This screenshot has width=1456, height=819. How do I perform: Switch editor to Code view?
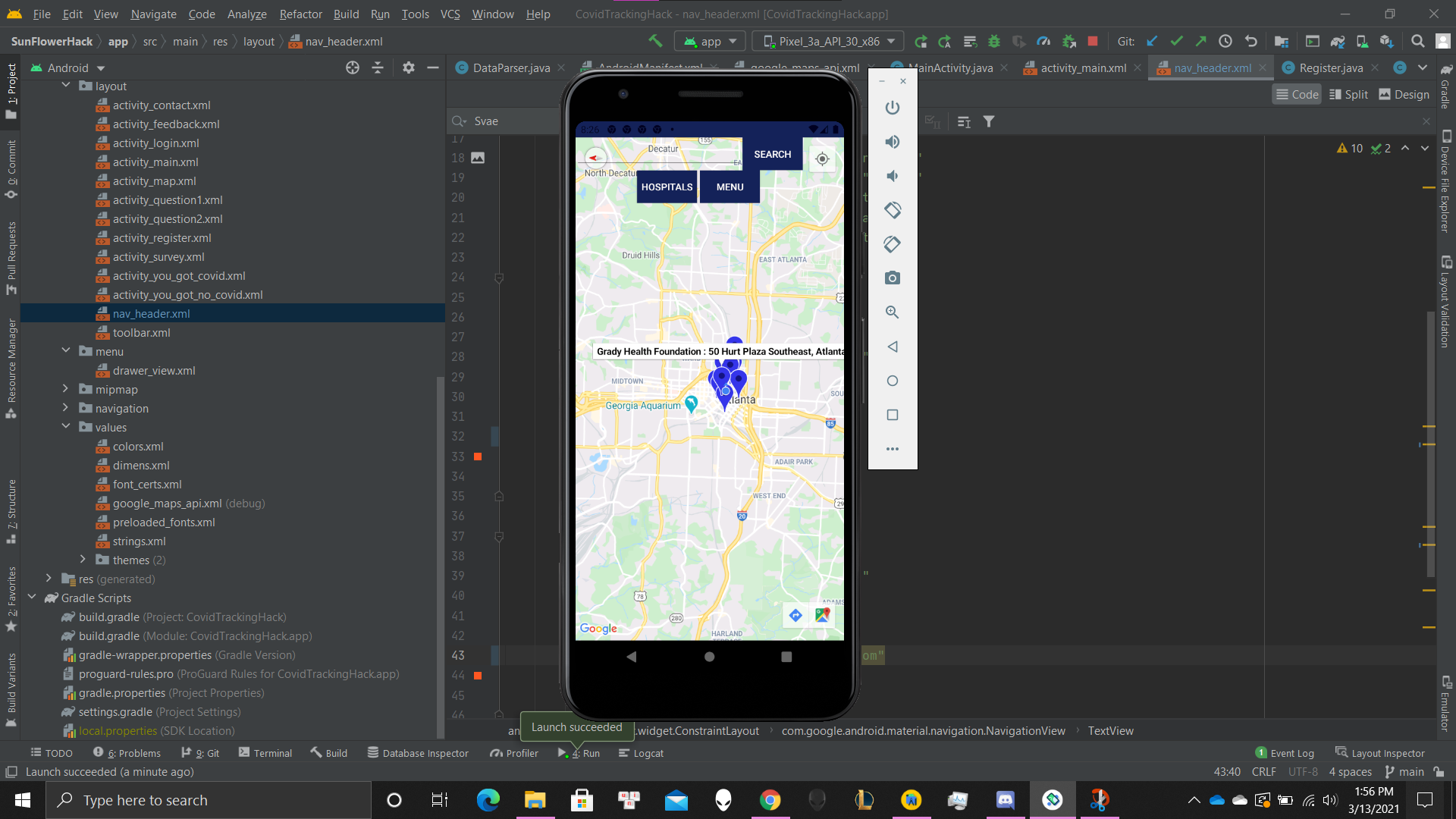[1297, 95]
